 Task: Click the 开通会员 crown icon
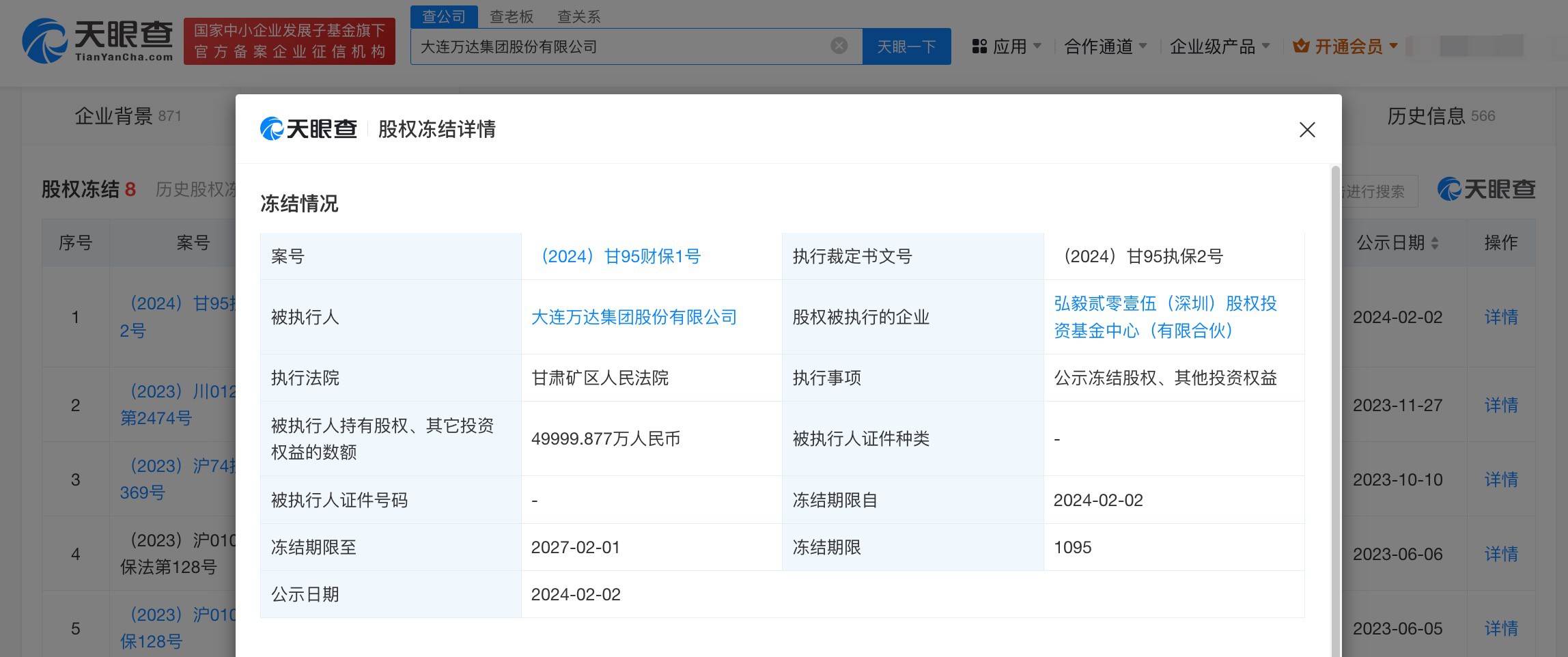pyautogui.click(x=1301, y=46)
